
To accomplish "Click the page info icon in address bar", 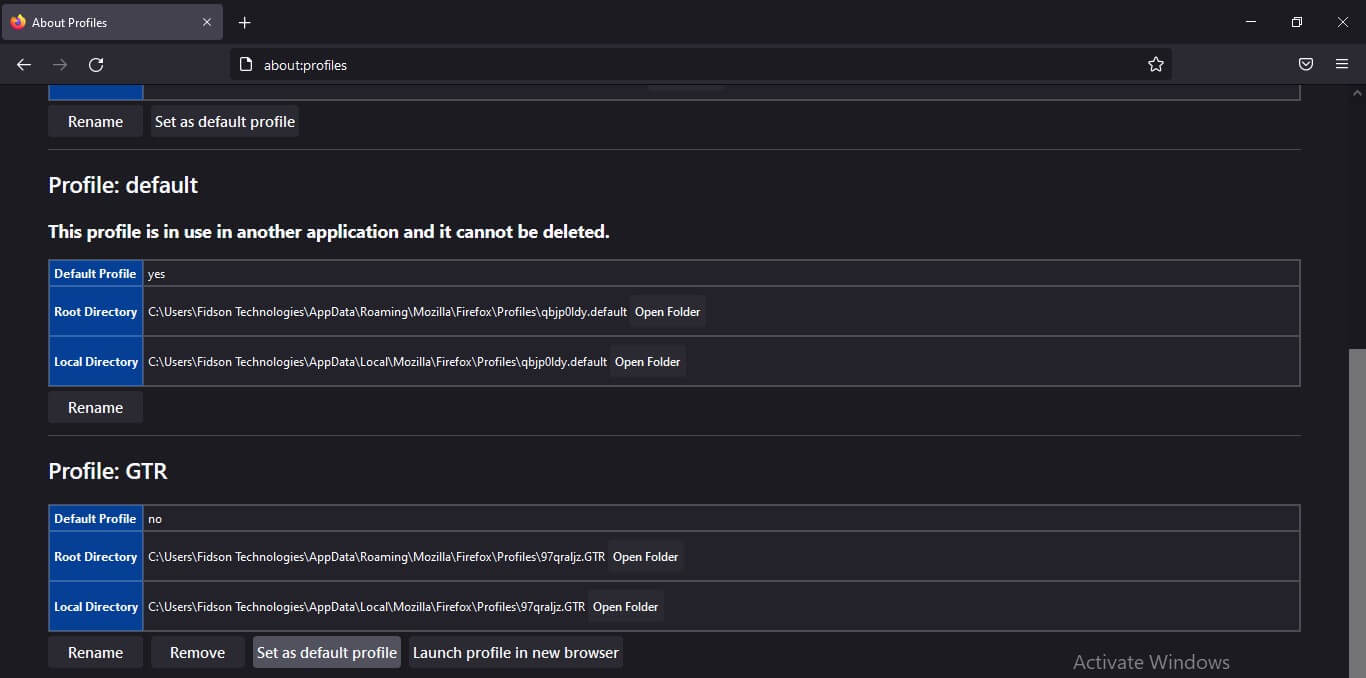I will click(246, 64).
